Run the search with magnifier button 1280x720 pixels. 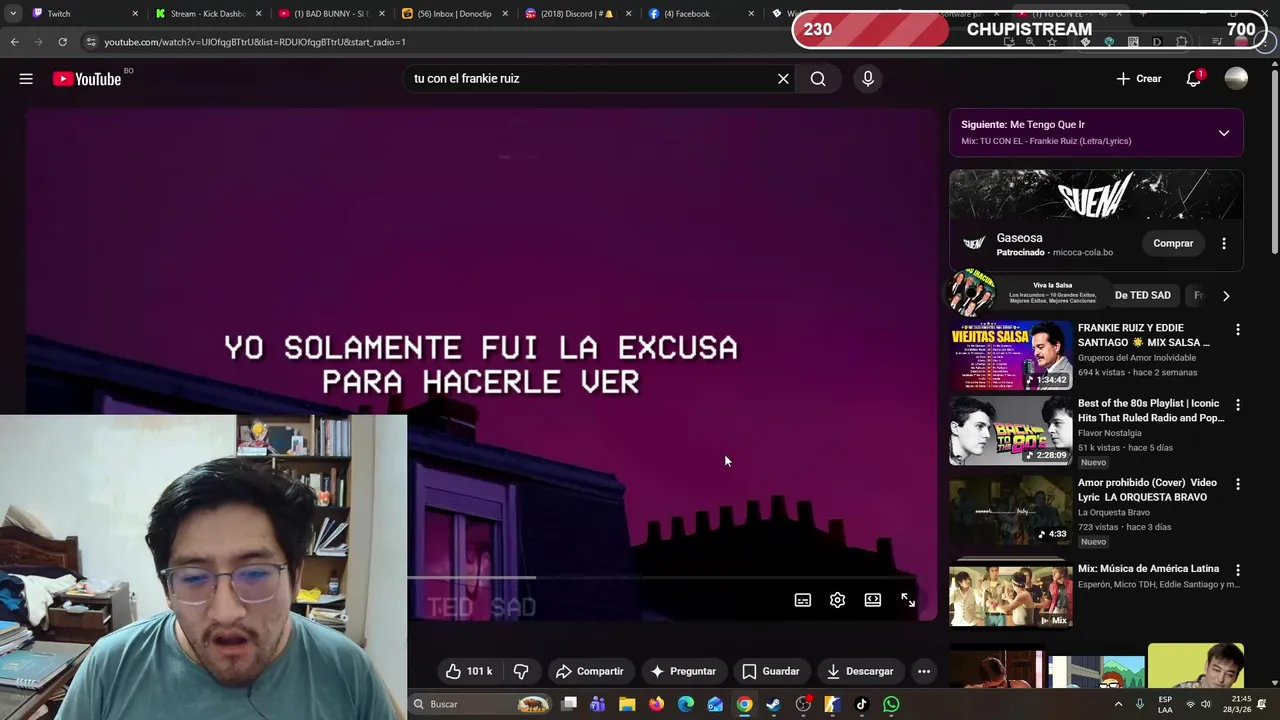[818, 79]
